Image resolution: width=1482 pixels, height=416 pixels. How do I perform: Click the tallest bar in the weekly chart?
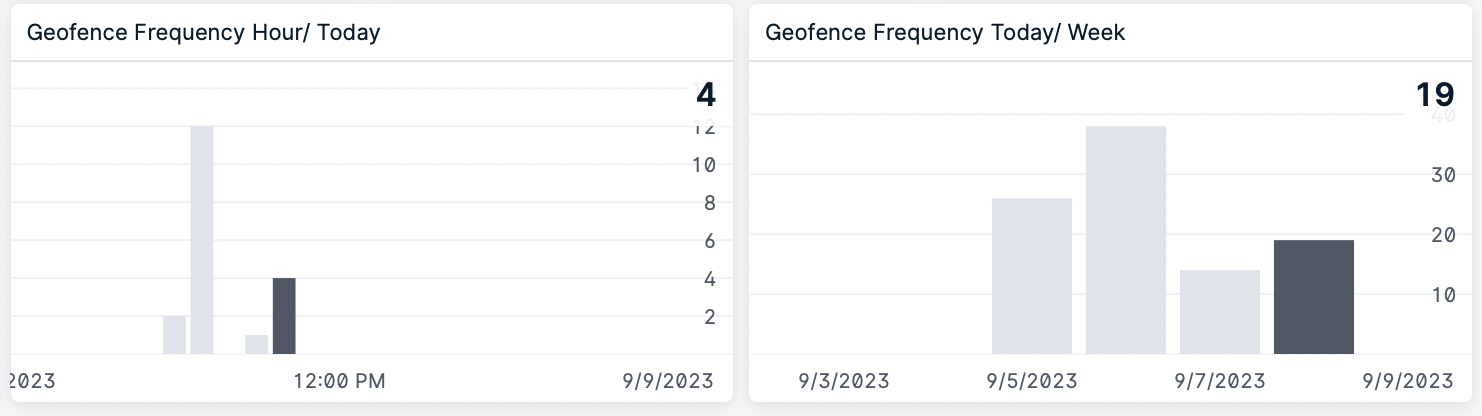click(x=1126, y=240)
